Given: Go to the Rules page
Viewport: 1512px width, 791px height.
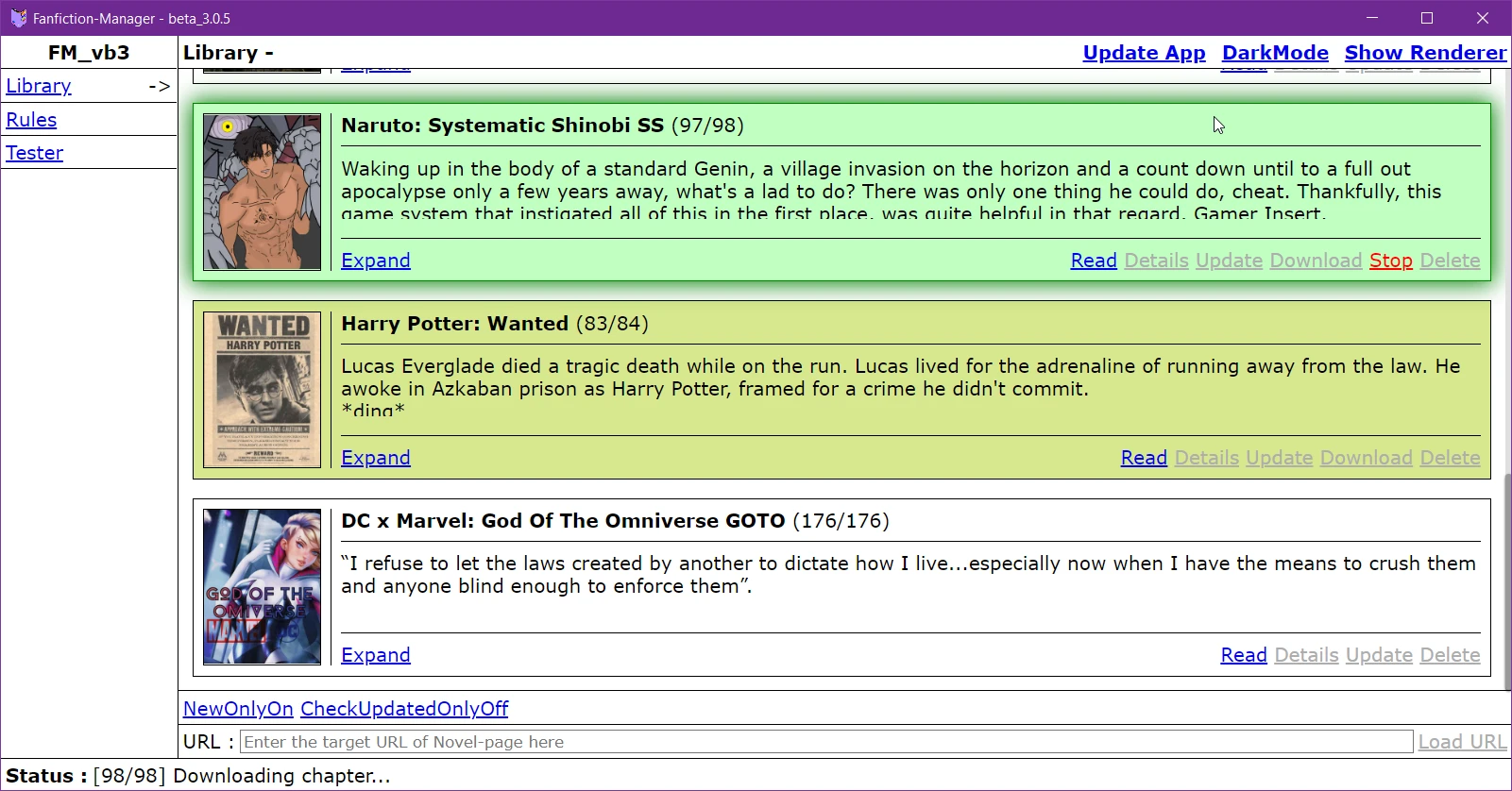Looking at the screenshot, I should point(31,120).
